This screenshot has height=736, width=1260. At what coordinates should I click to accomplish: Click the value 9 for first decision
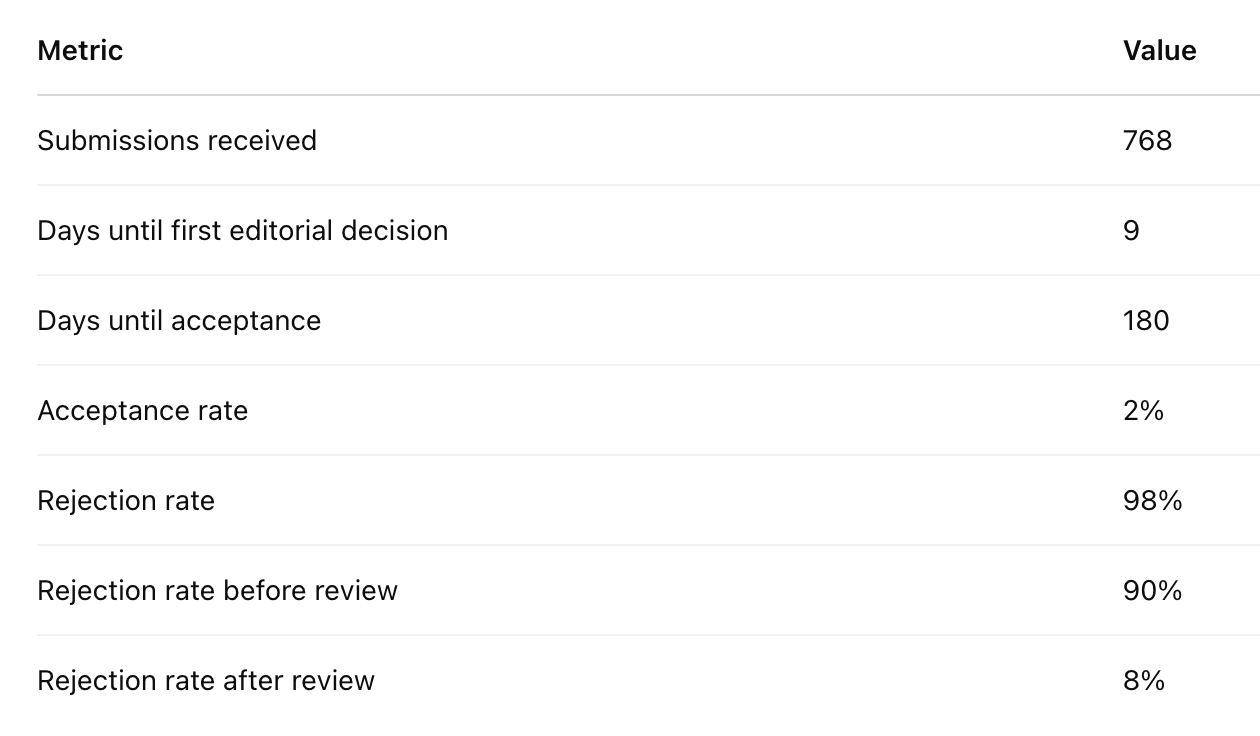[x=1131, y=230]
